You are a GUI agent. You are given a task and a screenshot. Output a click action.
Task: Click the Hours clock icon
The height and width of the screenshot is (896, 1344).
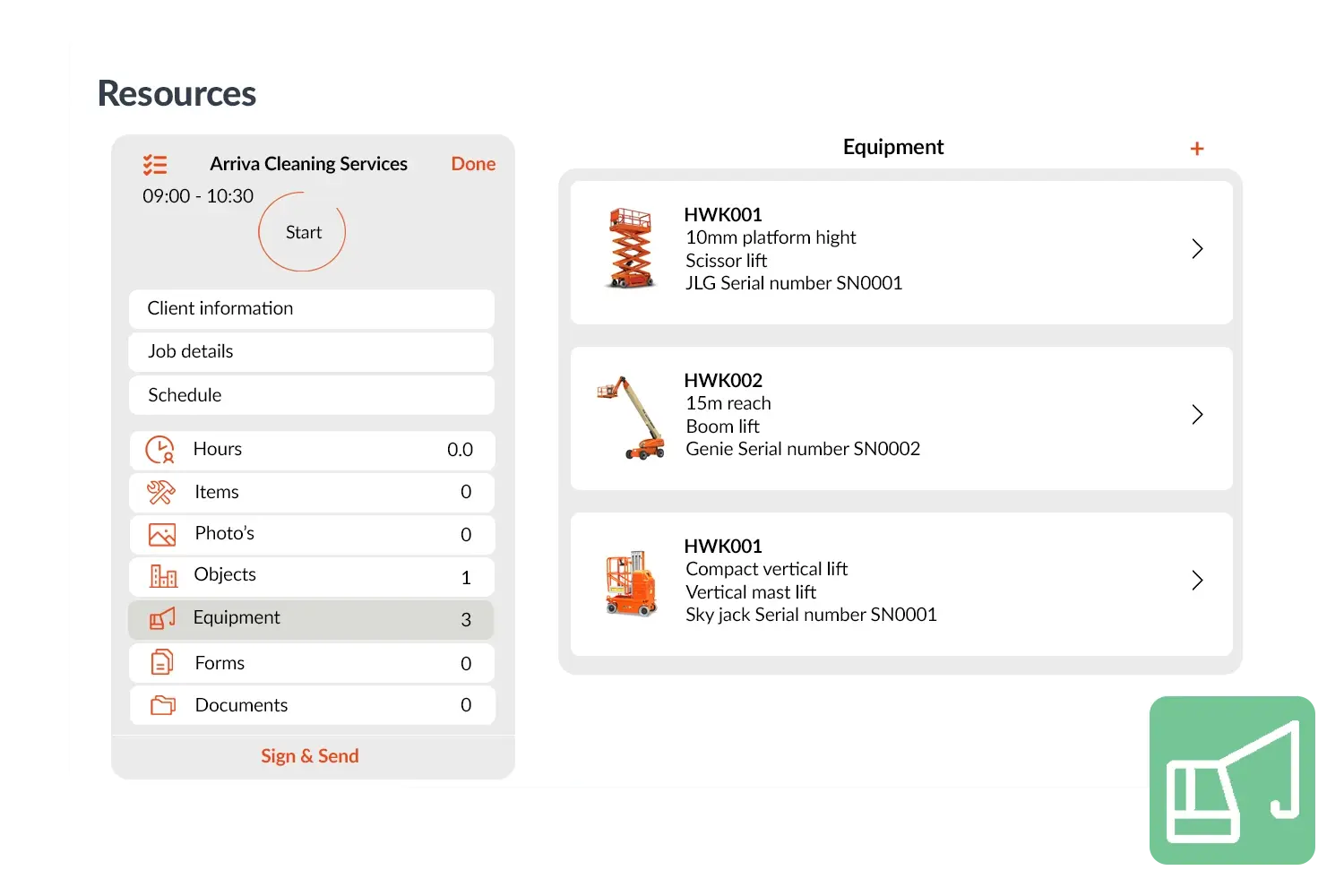(x=160, y=450)
